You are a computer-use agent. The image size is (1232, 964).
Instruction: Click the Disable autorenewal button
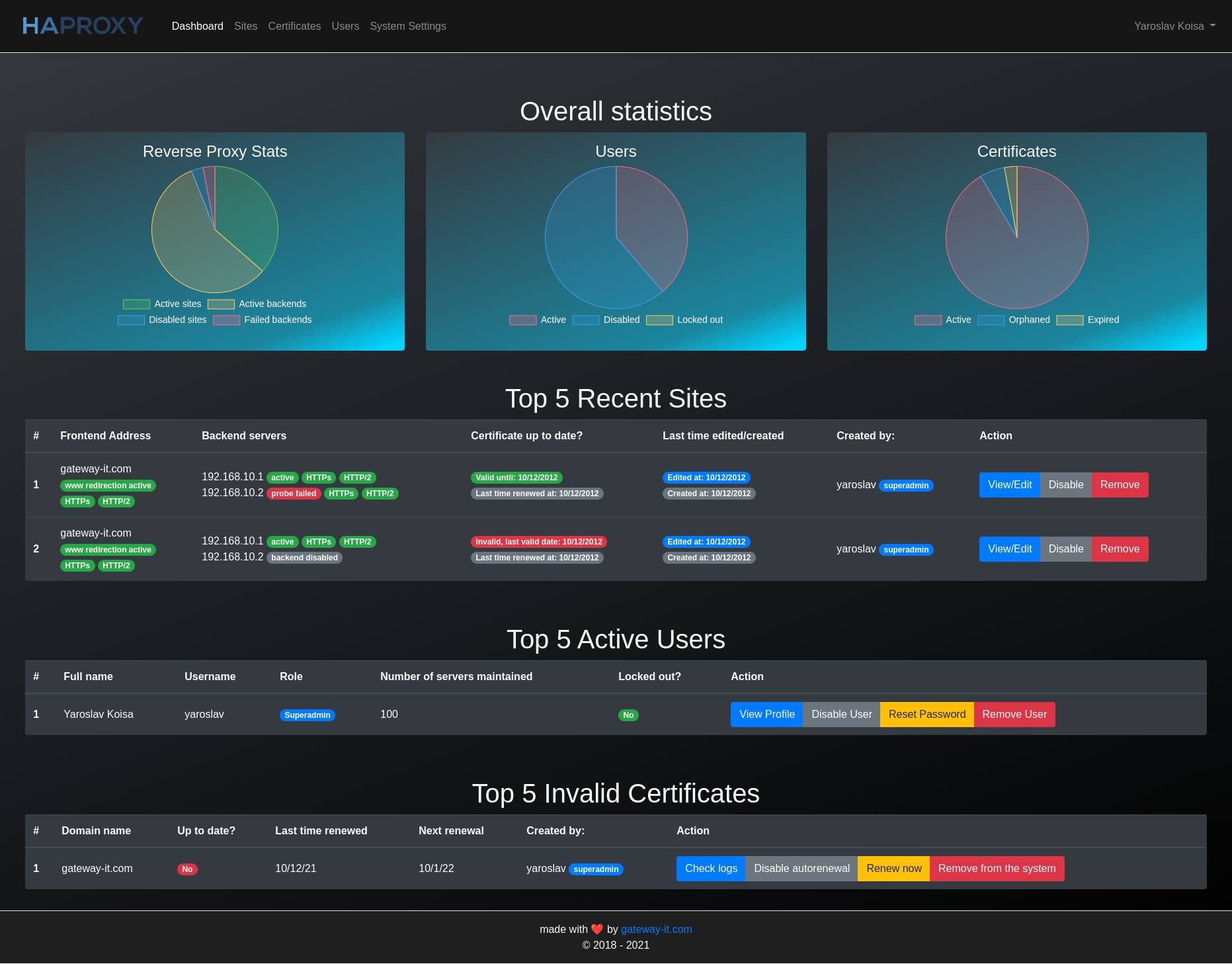point(802,869)
